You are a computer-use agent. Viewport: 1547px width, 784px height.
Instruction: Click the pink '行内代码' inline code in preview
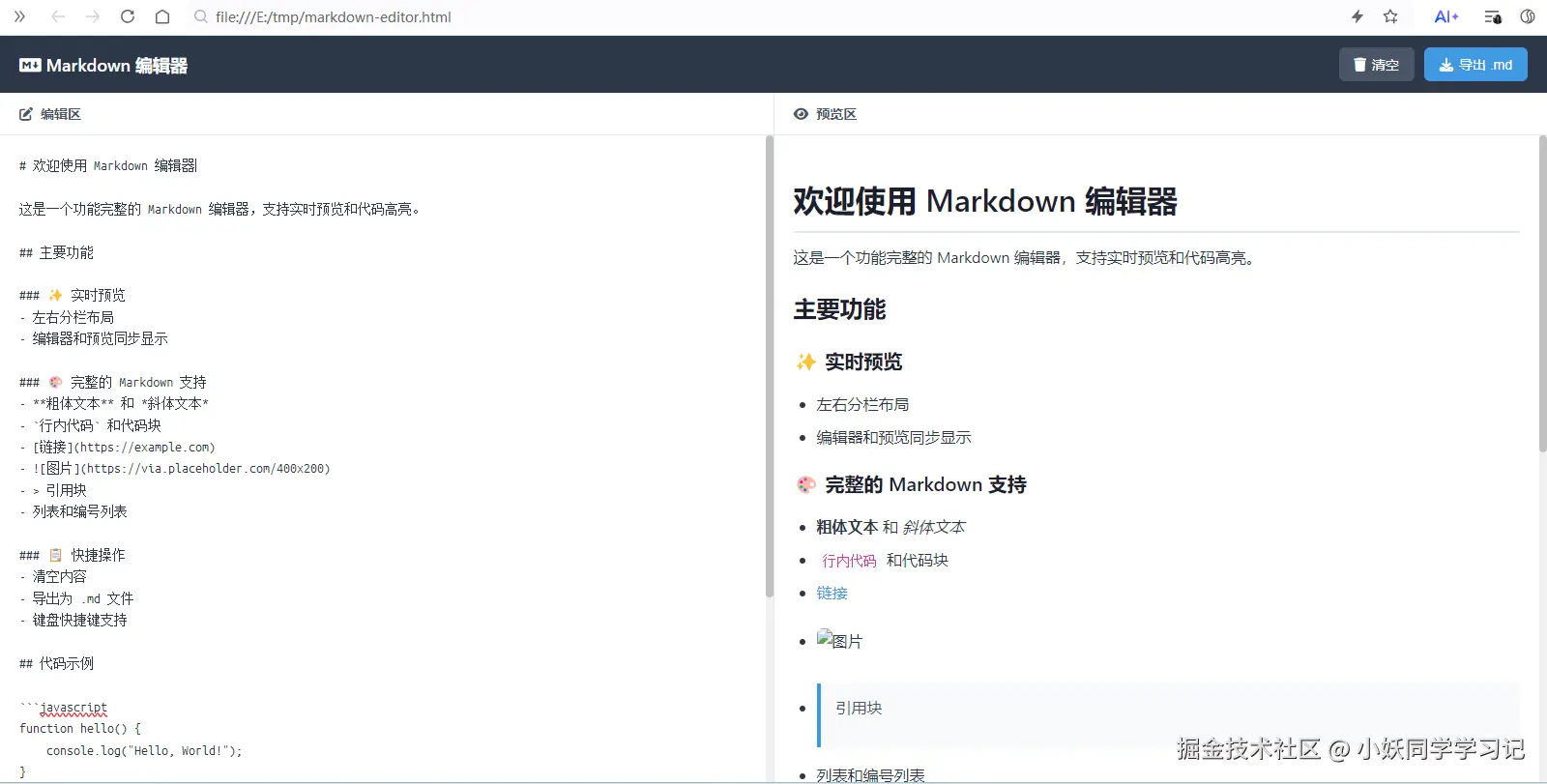pyautogui.click(x=849, y=560)
